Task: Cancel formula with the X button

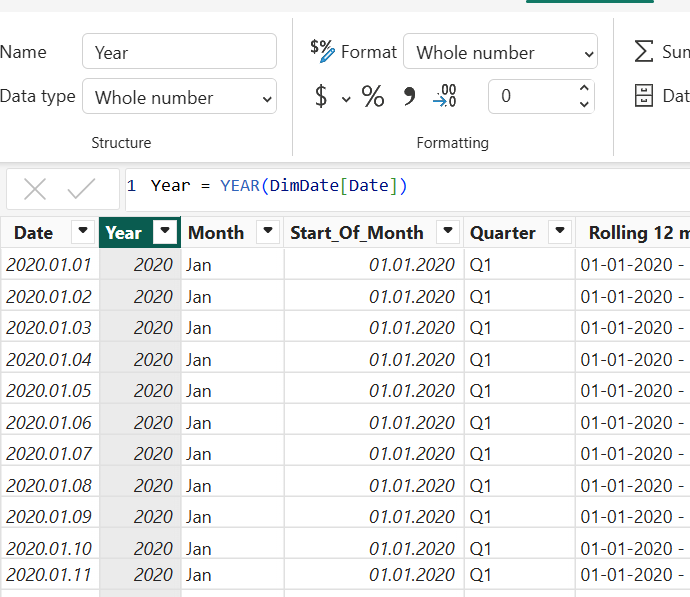Action: coord(35,189)
